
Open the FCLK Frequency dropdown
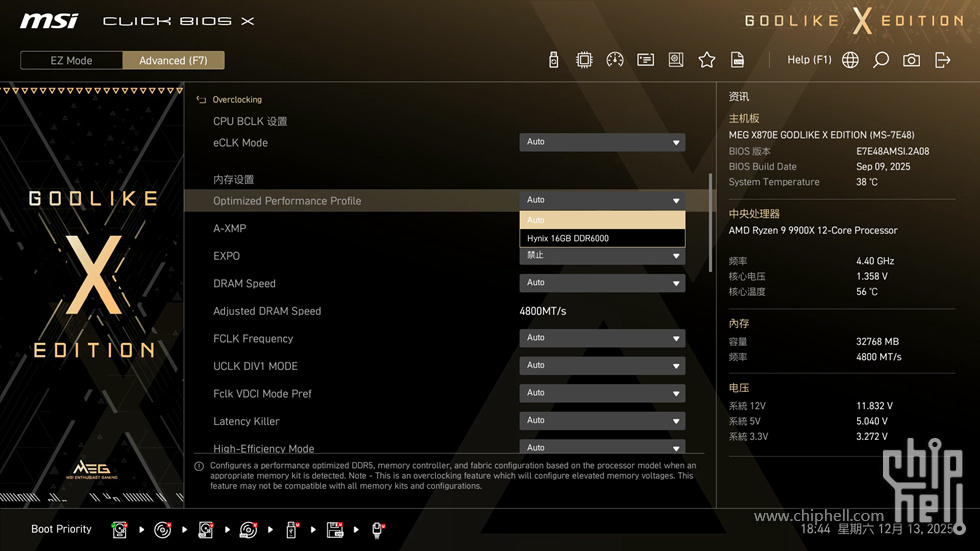602,338
